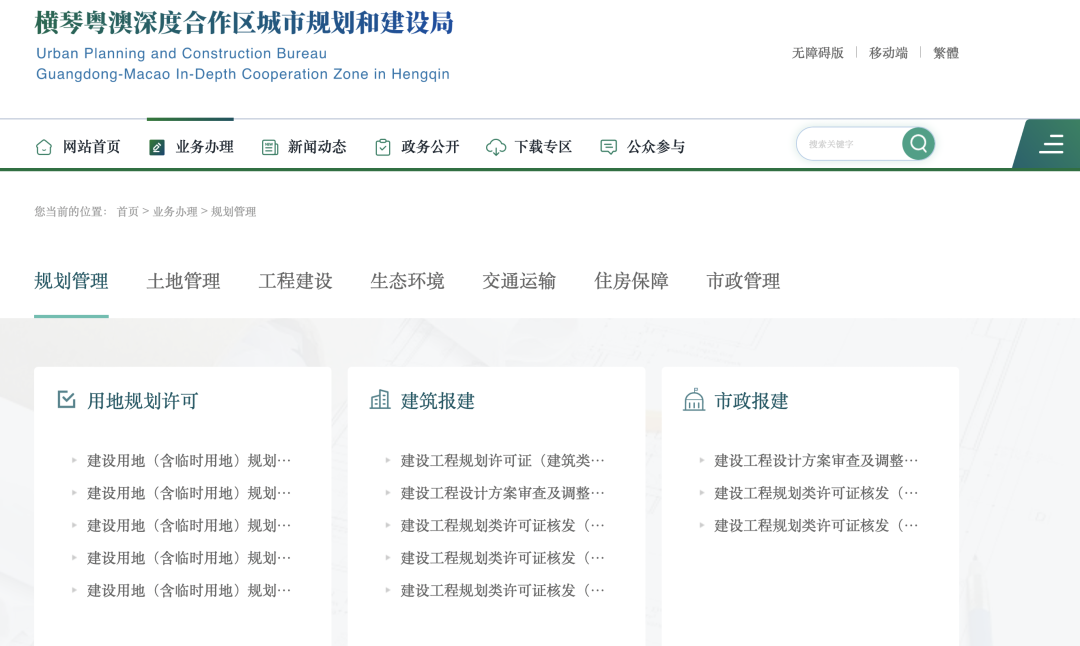Open the 无障碍版 accessibility link
The image size is (1080, 646).
tap(817, 53)
